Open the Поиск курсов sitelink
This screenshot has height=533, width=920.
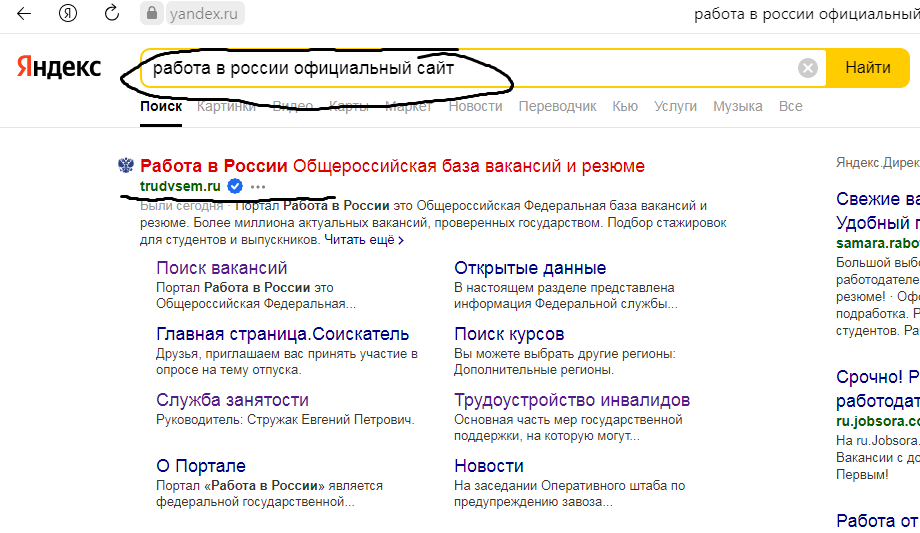[x=509, y=334]
